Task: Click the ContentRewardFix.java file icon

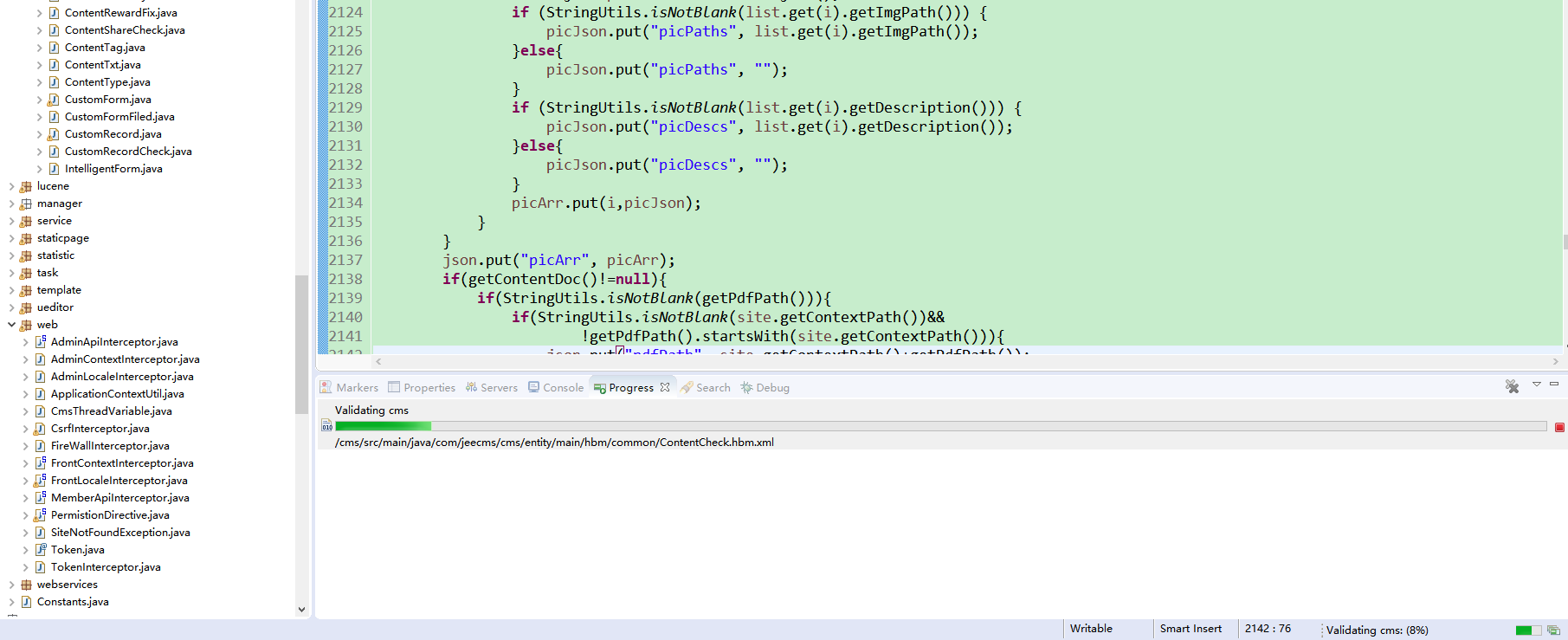Action: [x=54, y=13]
